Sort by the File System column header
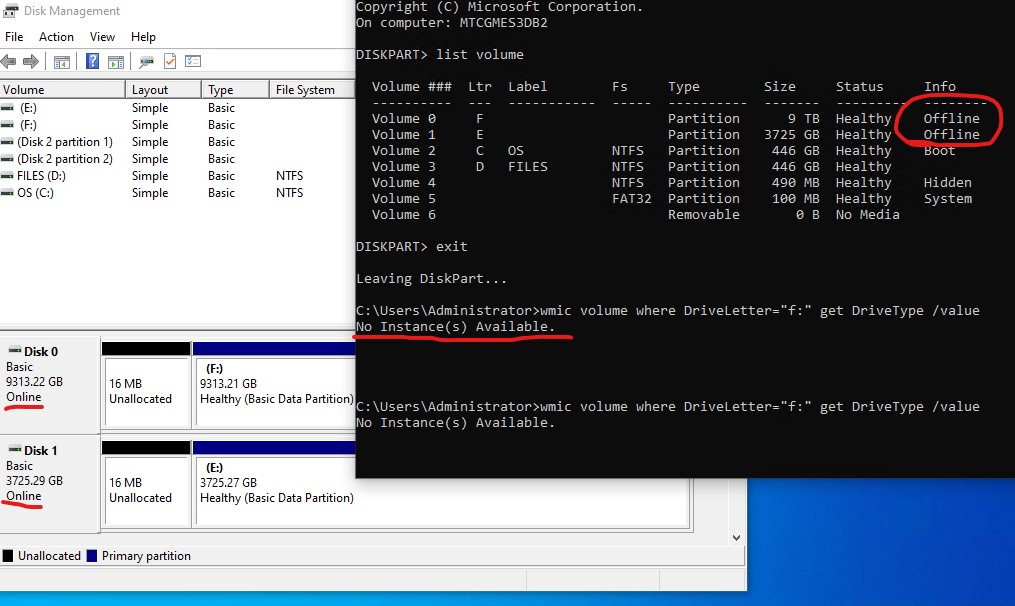 [x=312, y=89]
